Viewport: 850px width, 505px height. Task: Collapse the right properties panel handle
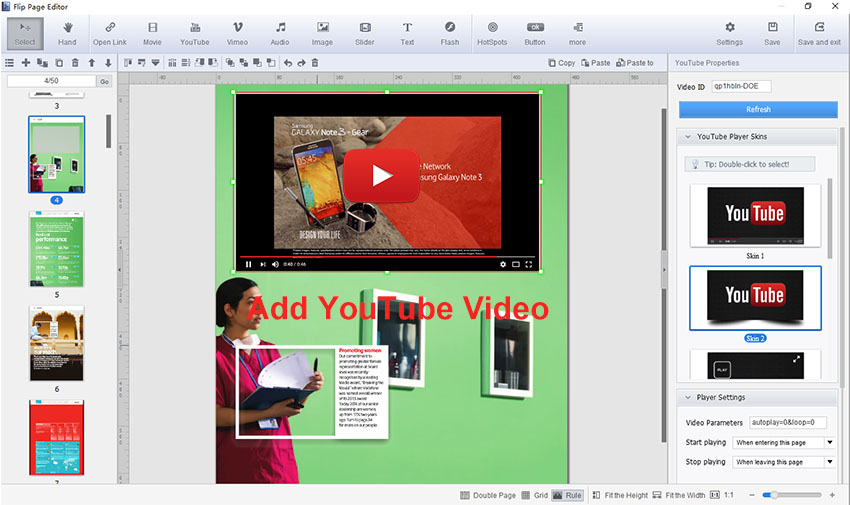[x=664, y=269]
